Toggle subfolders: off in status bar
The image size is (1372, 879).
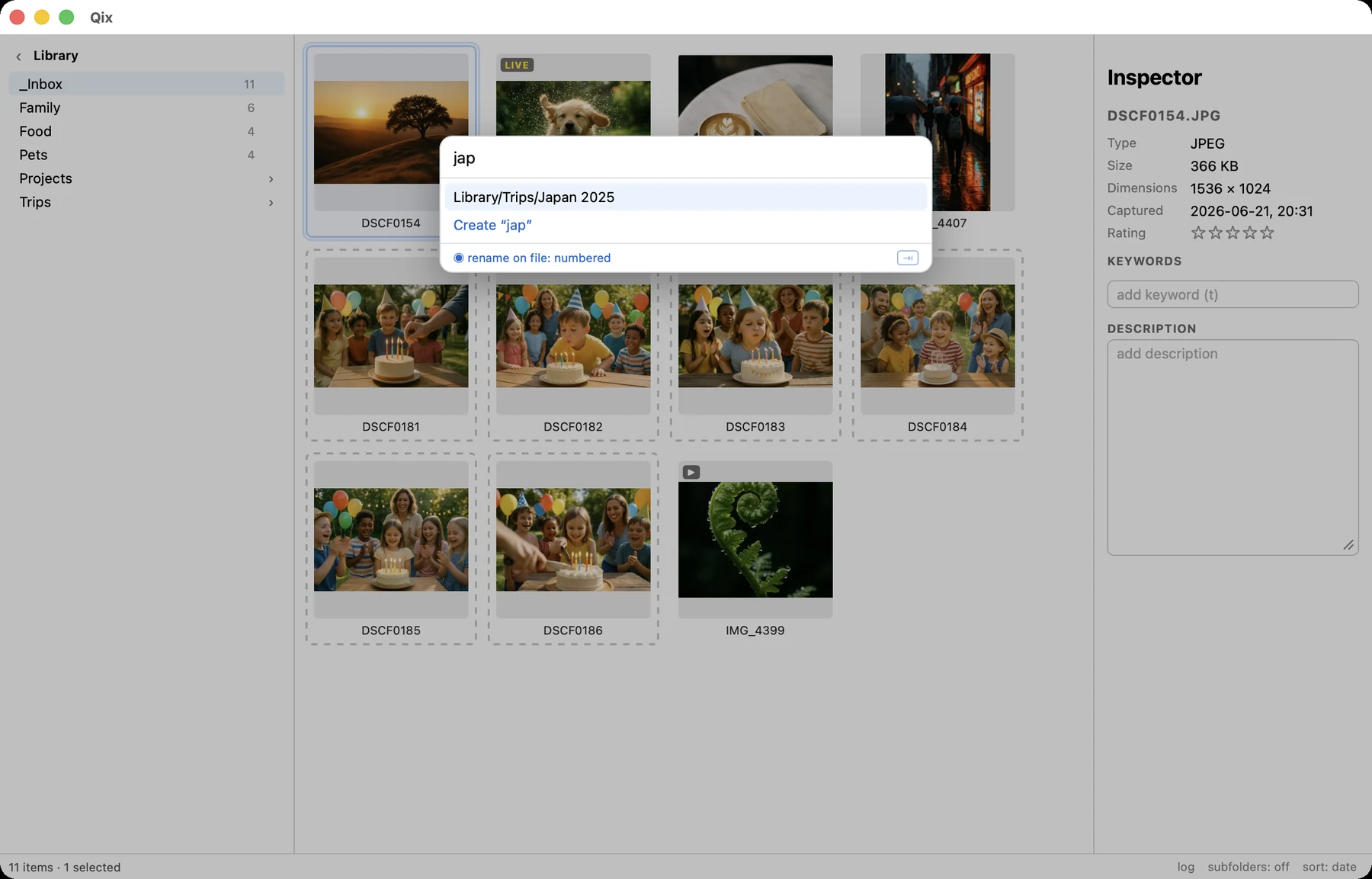[x=1249, y=867]
